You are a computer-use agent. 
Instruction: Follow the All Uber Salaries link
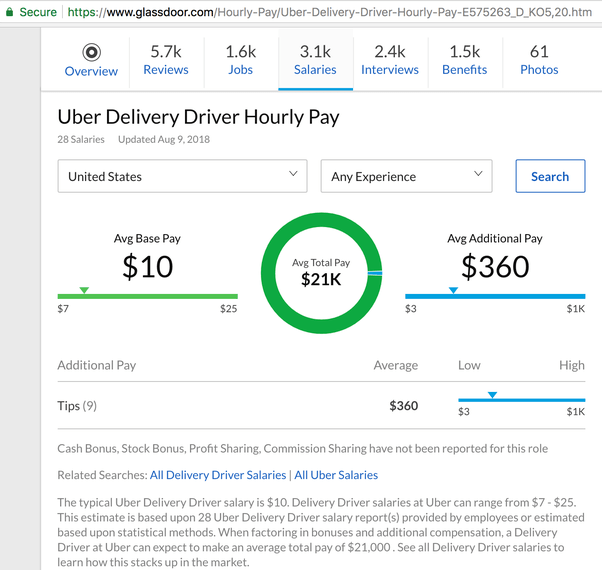click(x=336, y=475)
